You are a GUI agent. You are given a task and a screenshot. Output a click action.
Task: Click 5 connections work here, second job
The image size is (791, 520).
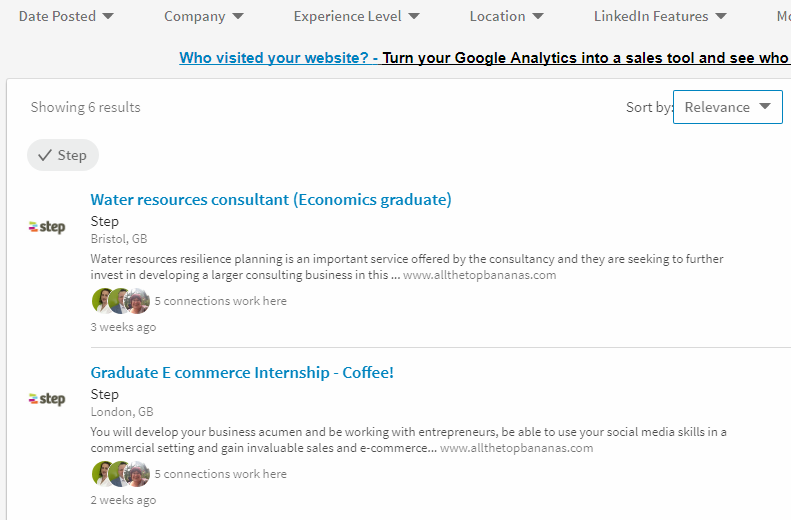[x=220, y=474]
